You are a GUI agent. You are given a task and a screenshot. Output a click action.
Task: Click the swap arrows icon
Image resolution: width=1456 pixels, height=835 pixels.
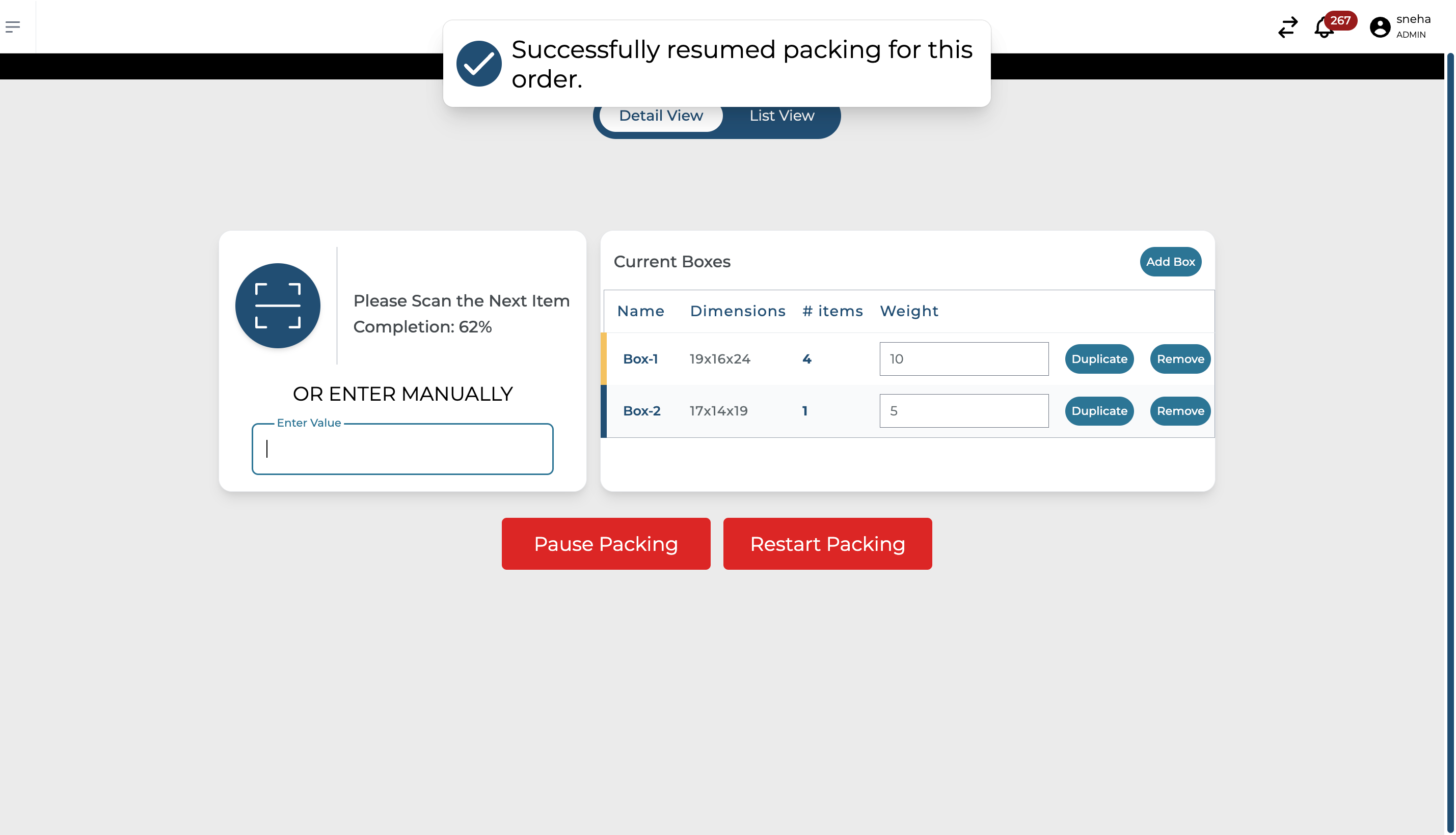[1287, 27]
